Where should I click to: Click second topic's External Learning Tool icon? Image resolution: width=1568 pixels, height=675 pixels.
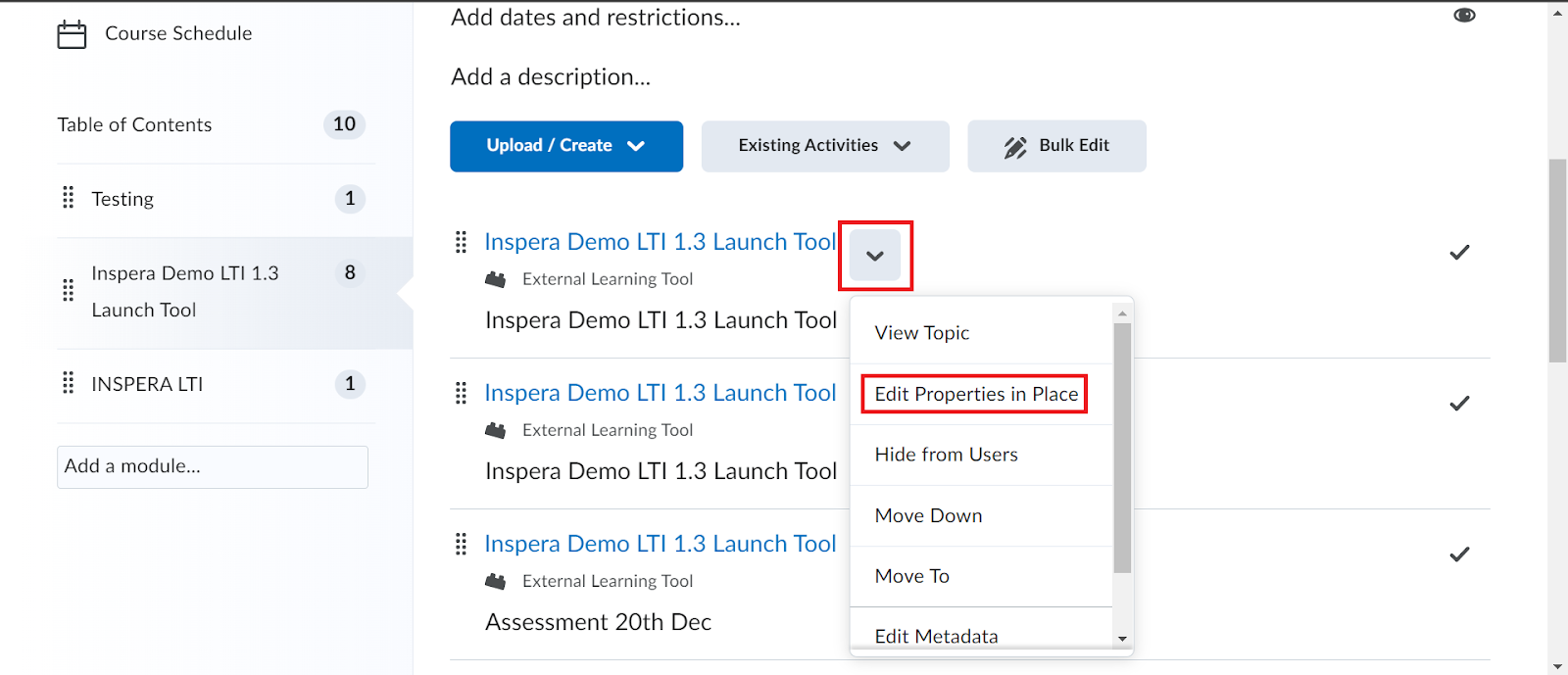[x=496, y=431]
